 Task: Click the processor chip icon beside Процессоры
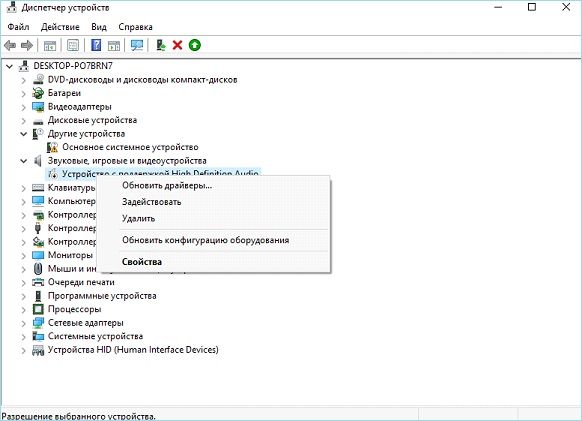click(38, 309)
